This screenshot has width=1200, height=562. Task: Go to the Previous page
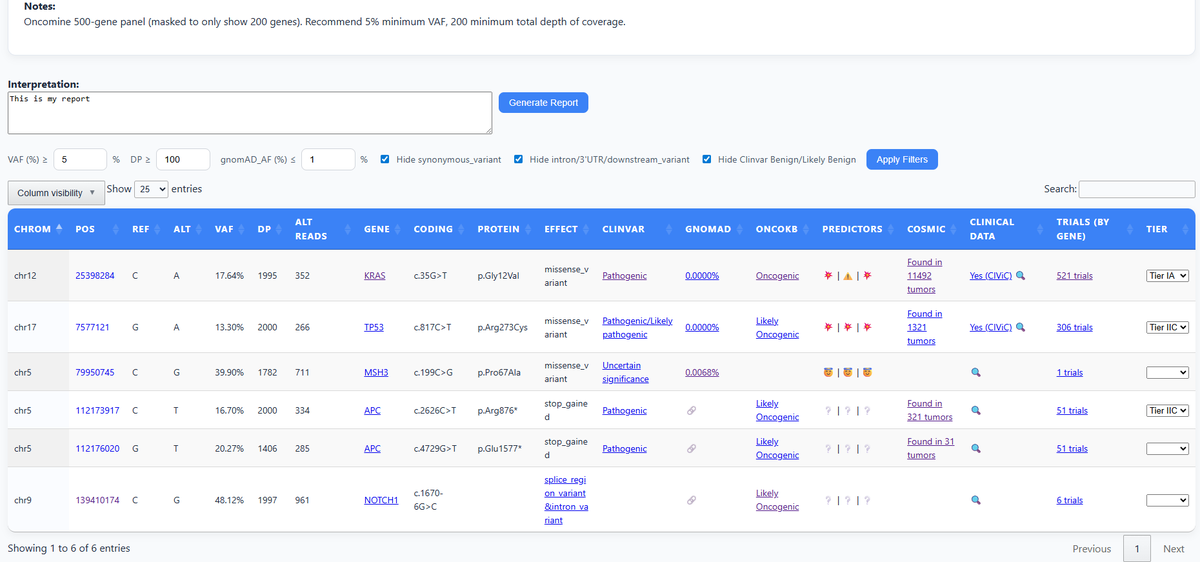(1091, 548)
